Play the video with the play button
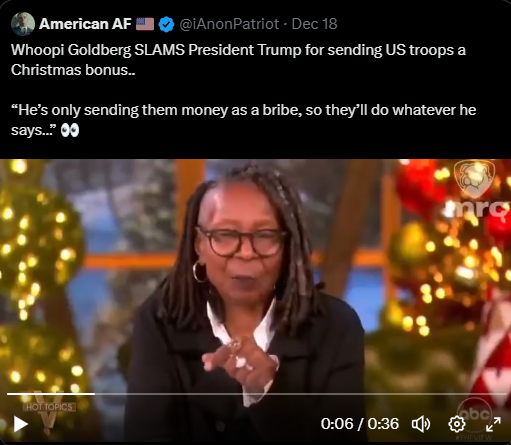Image resolution: width=511 pixels, height=445 pixels. point(21,424)
